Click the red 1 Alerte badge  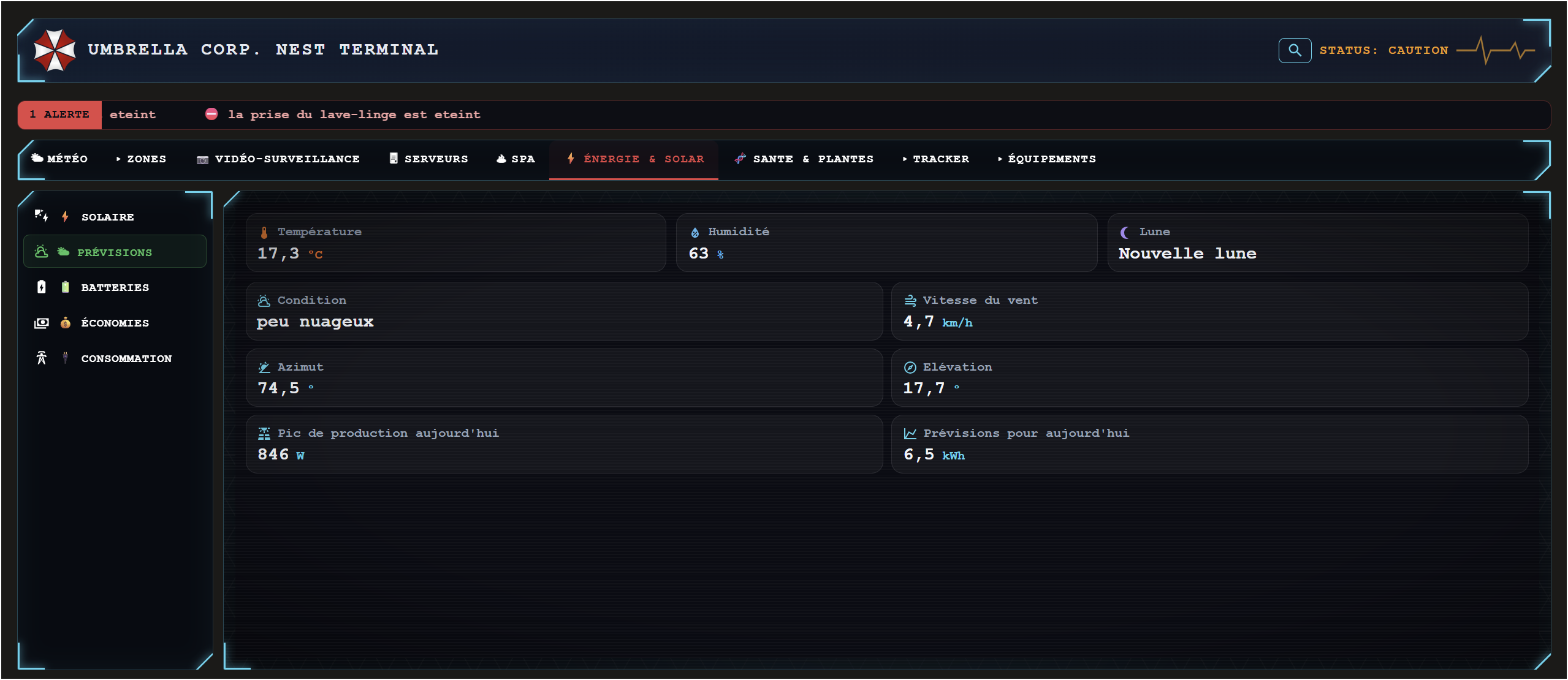(x=59, y=115)
